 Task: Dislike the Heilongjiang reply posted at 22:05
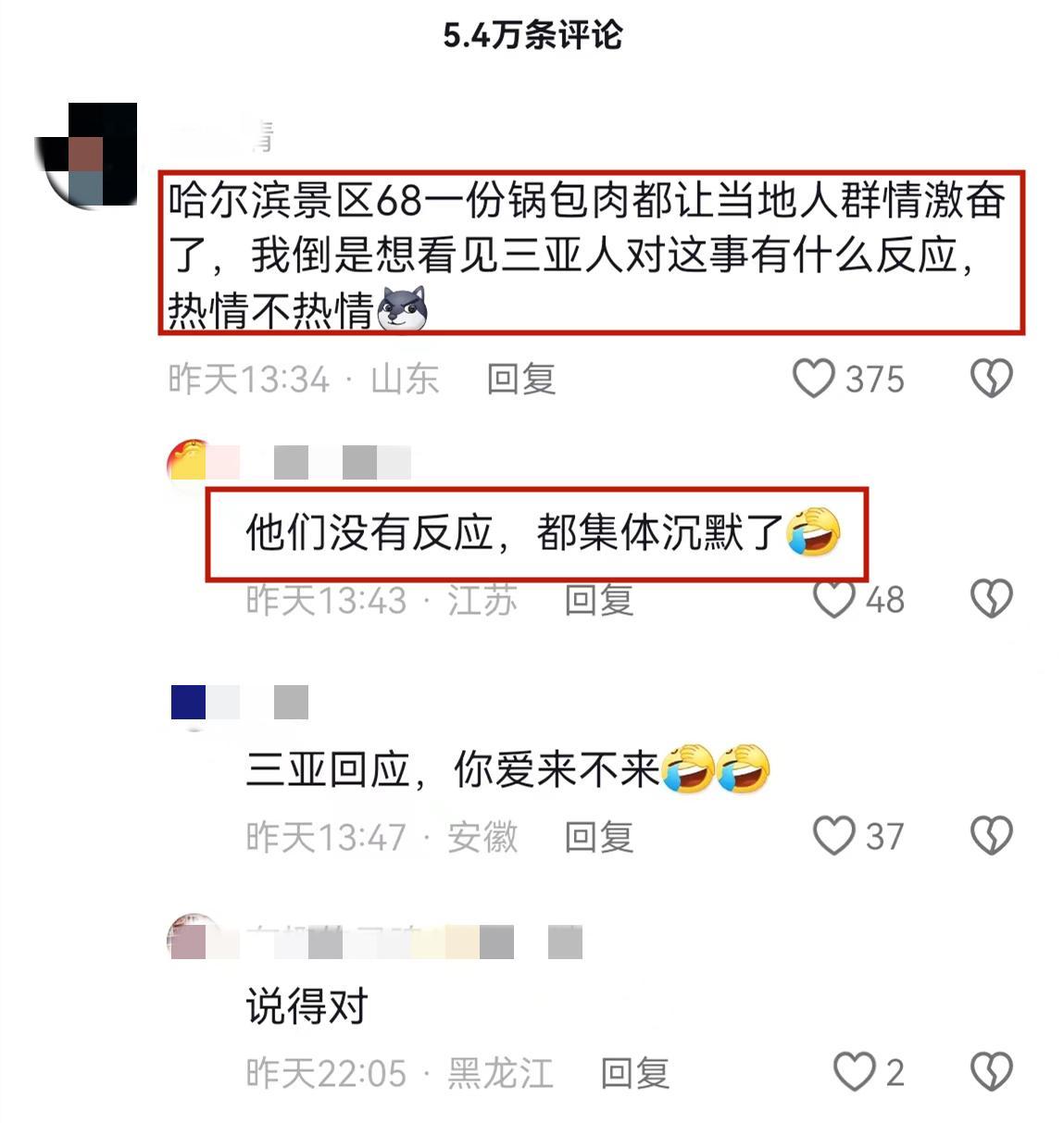tap(991, 1072)
